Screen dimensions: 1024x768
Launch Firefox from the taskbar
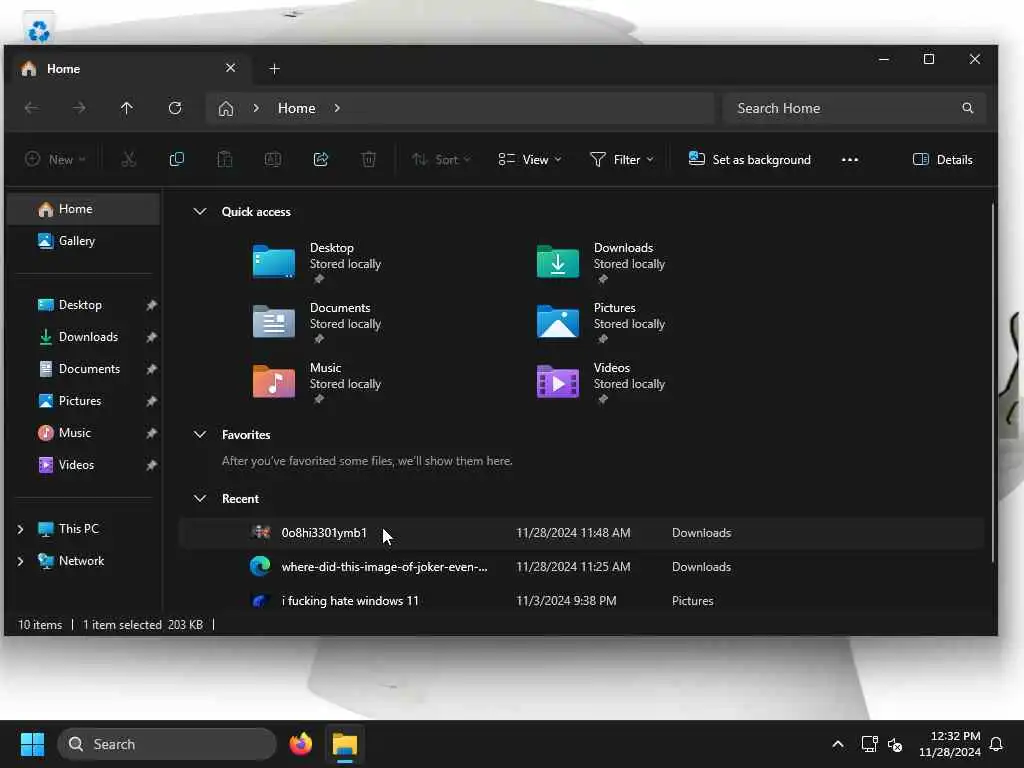(300, 744)
